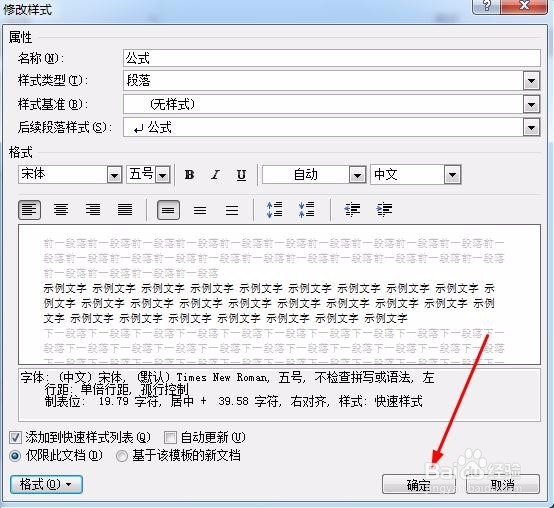Open font name 宋体 dropdown
The height and width of the screenshot is (508, 554).
(x=114, y=175)
